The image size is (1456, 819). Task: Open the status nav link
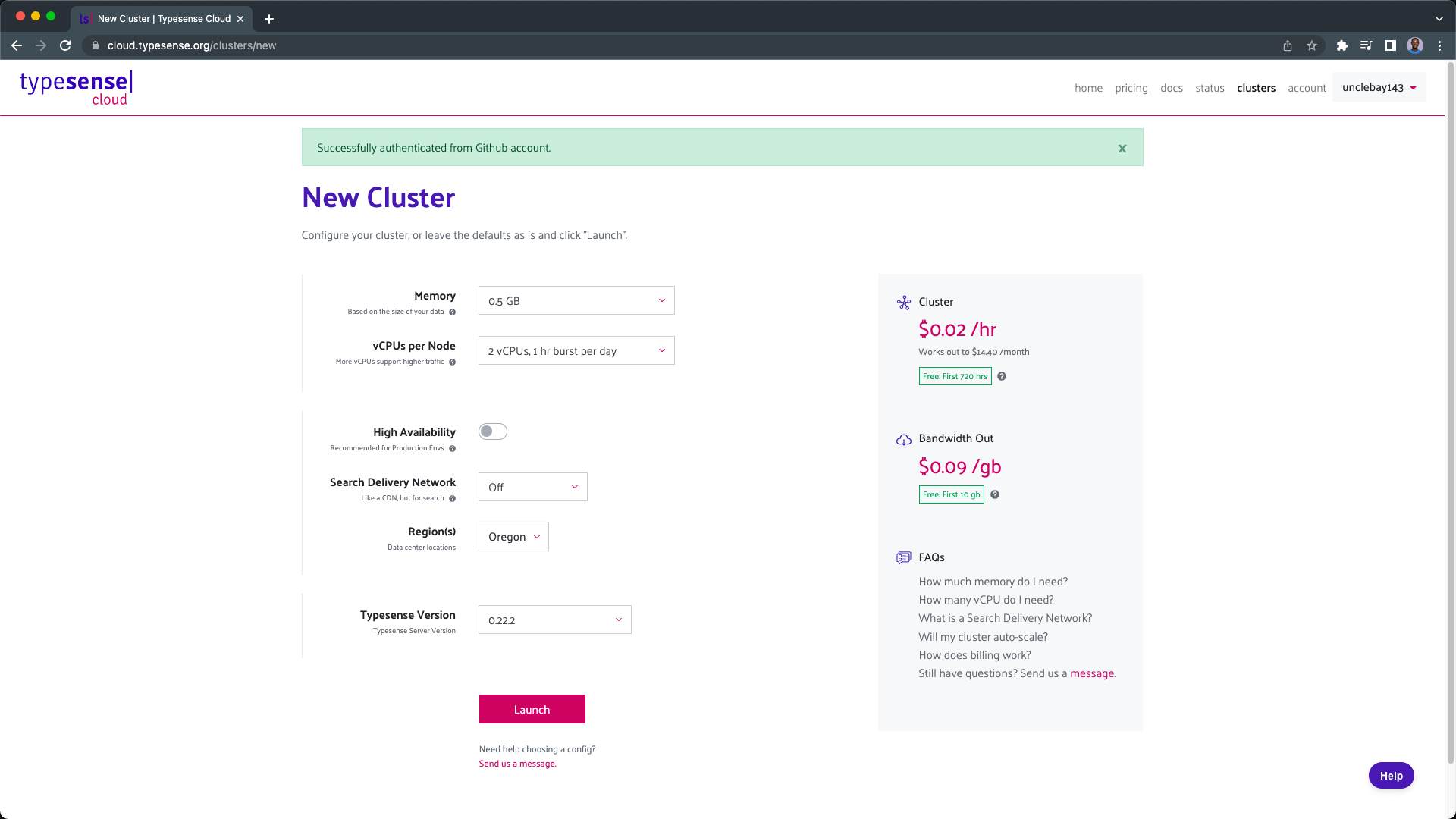tap(1210, 88)
